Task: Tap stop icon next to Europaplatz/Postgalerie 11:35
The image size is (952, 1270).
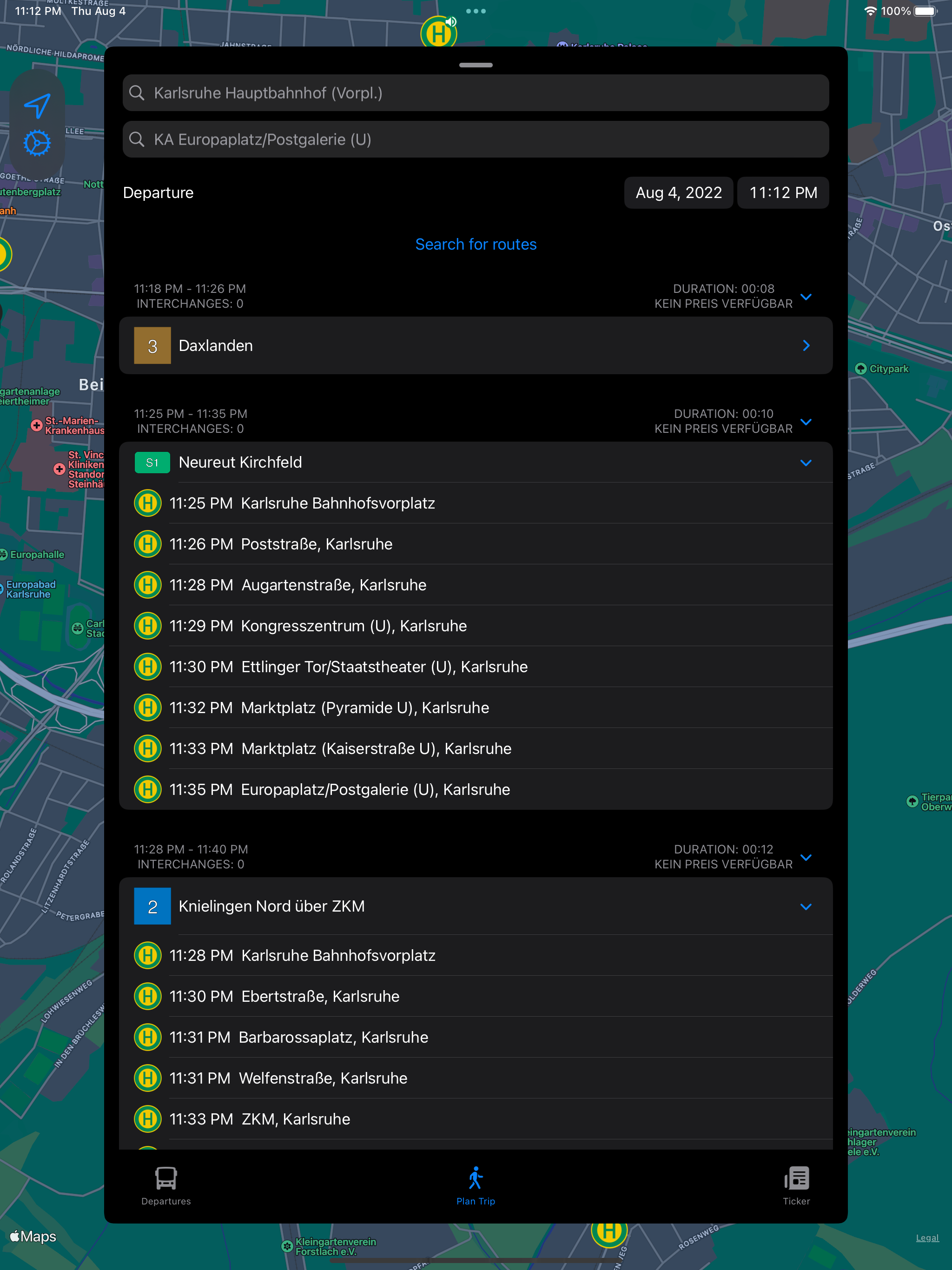Action: pos(147,789)
